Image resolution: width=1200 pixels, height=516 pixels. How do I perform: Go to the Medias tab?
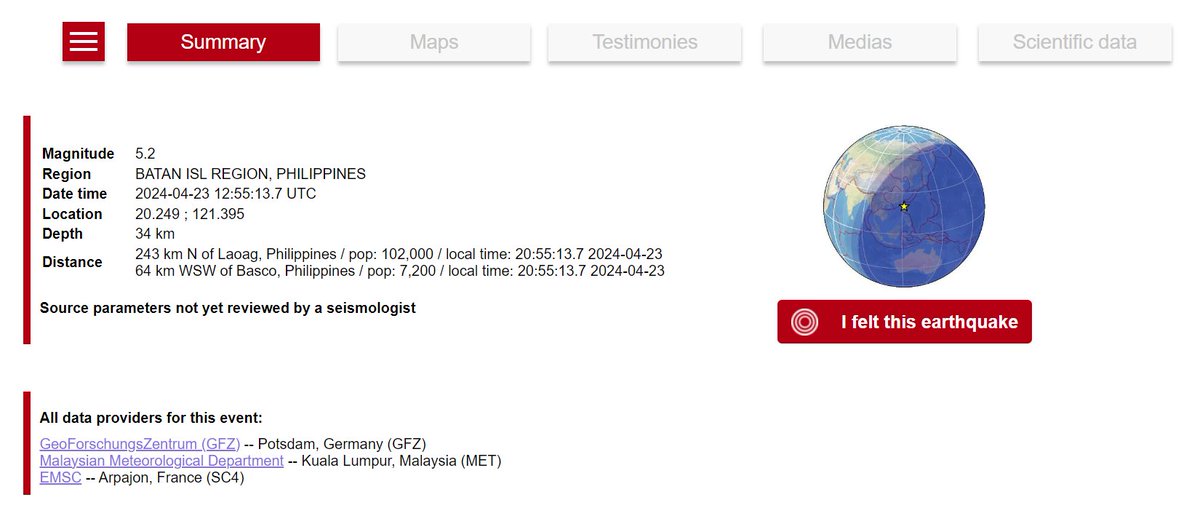(860, 42)
